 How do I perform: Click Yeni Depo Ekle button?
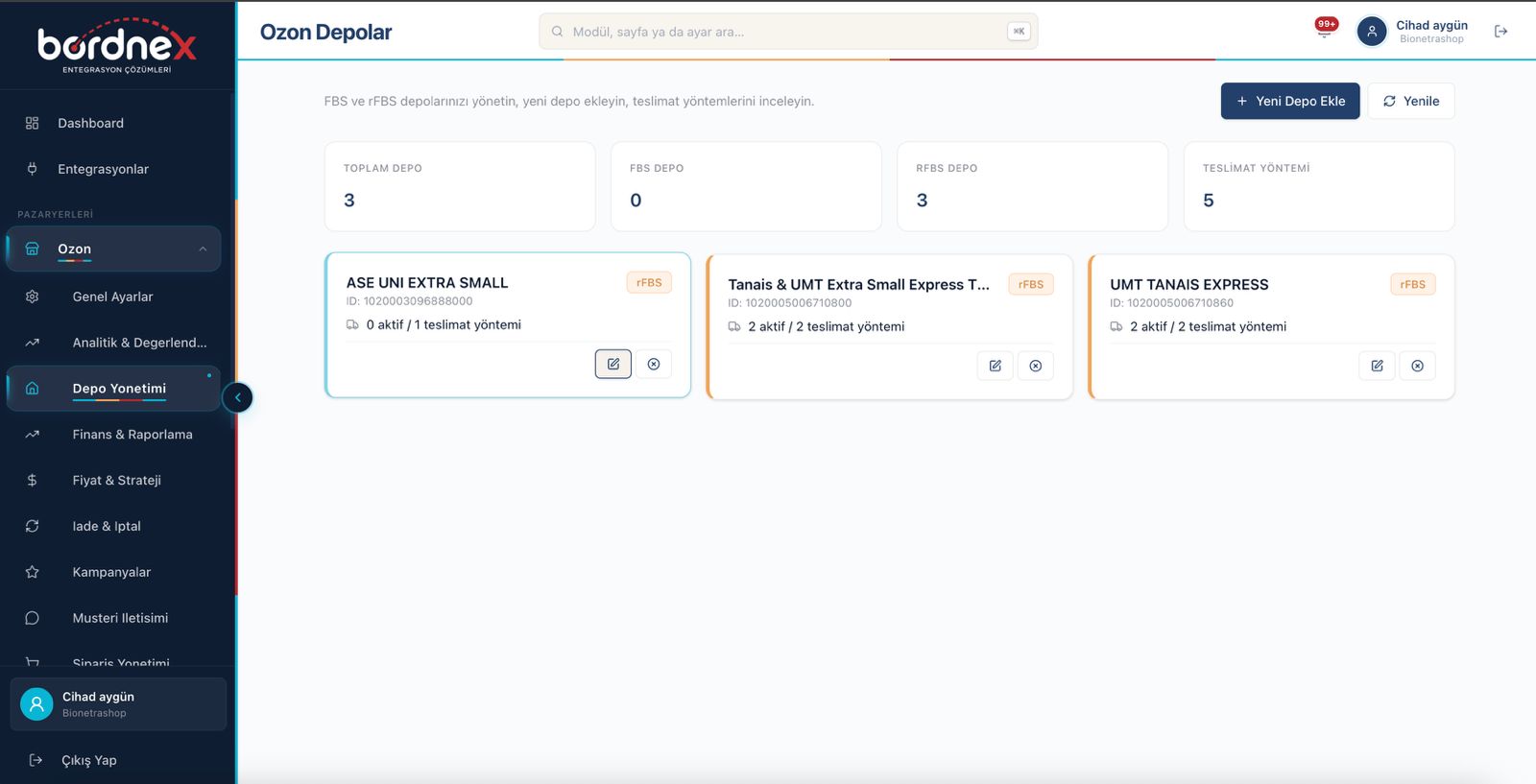point(1290,101)
